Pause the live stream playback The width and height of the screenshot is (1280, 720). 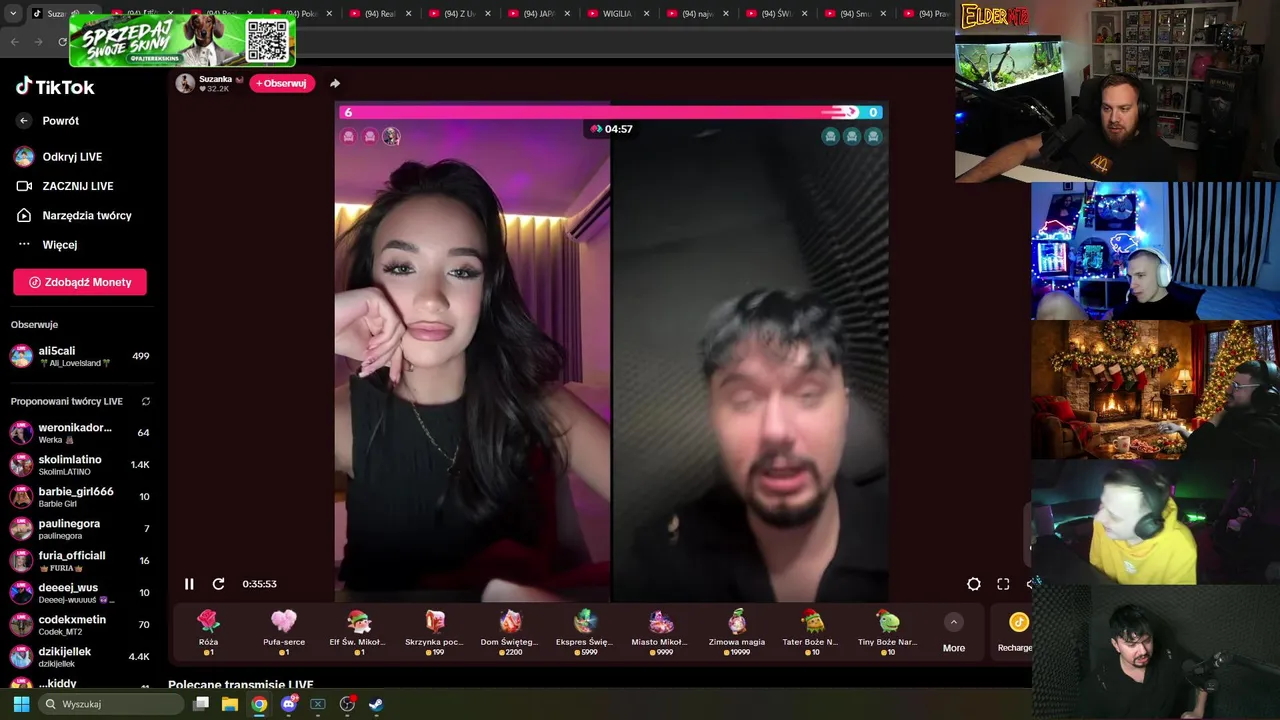tap(189, 584)
